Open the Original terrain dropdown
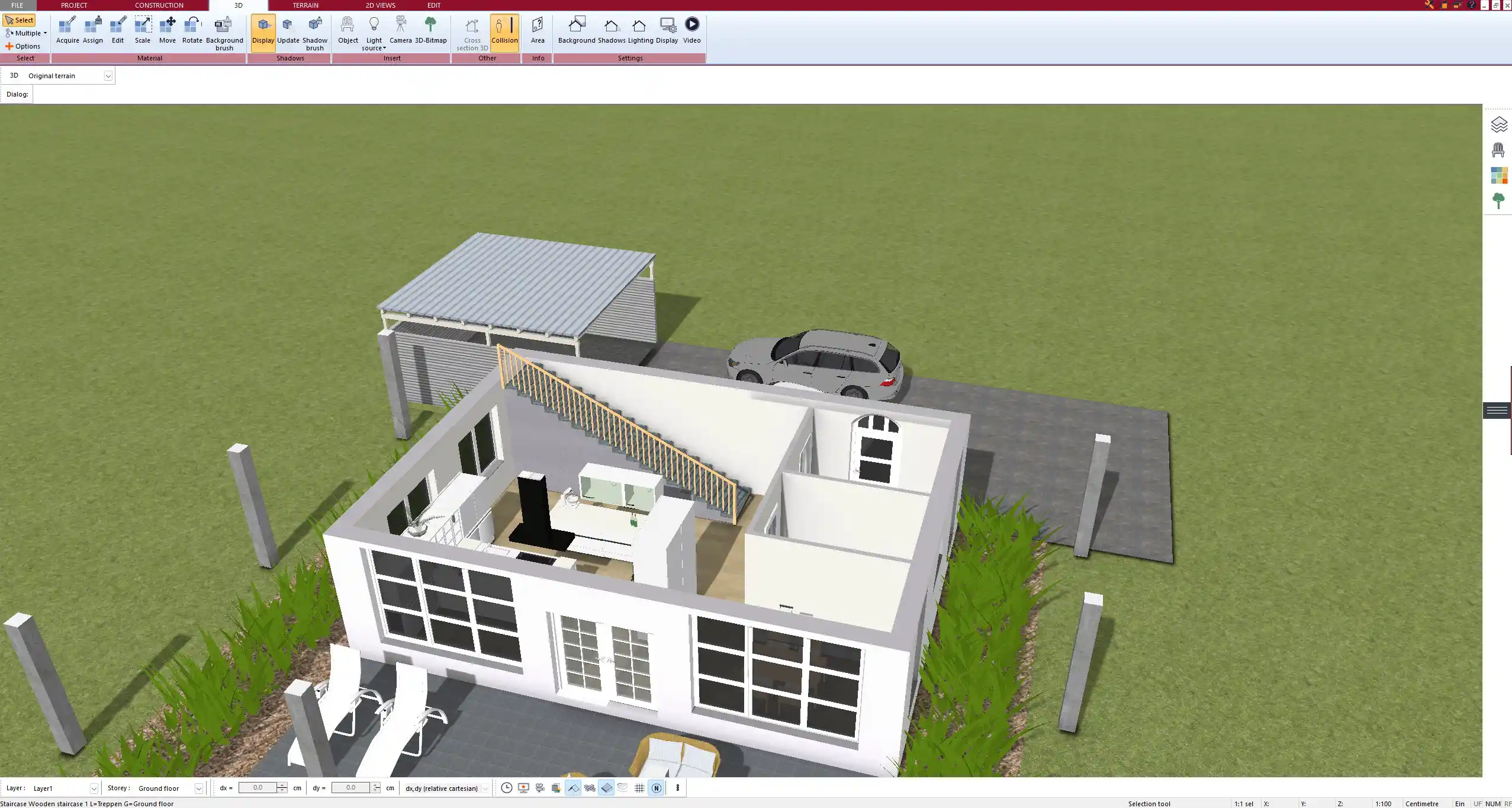The height and width of the screenshot is (808, 1512). [x=108, y=76]
